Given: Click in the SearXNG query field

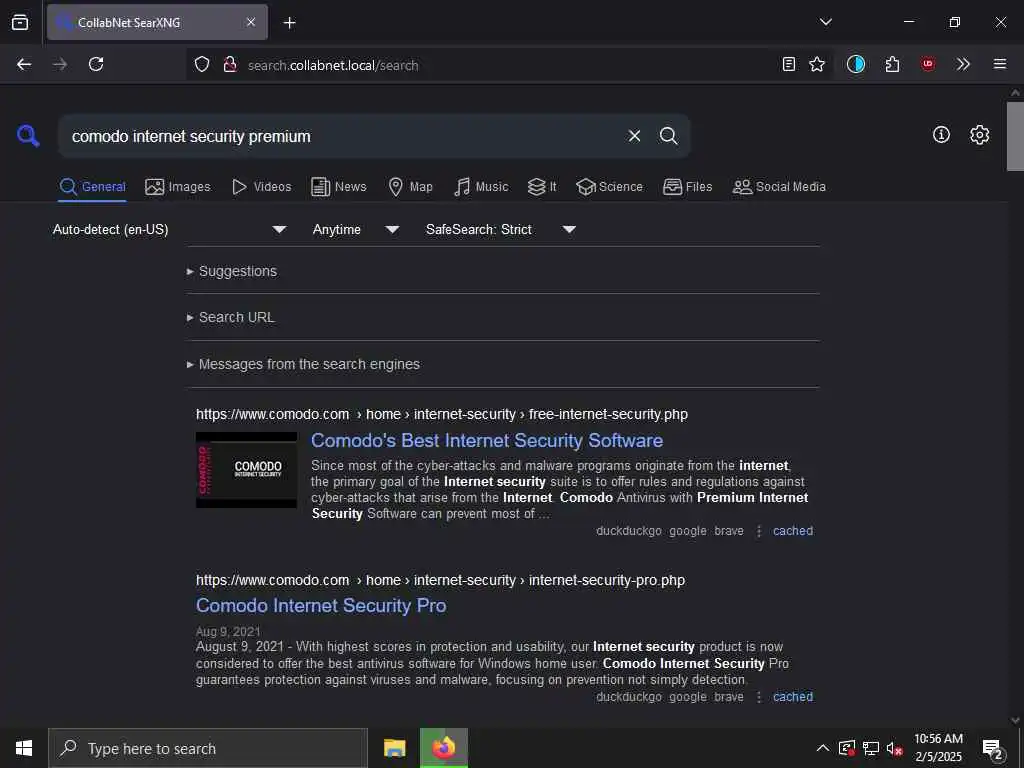Looking at the screenshot, I should [340, 136].
